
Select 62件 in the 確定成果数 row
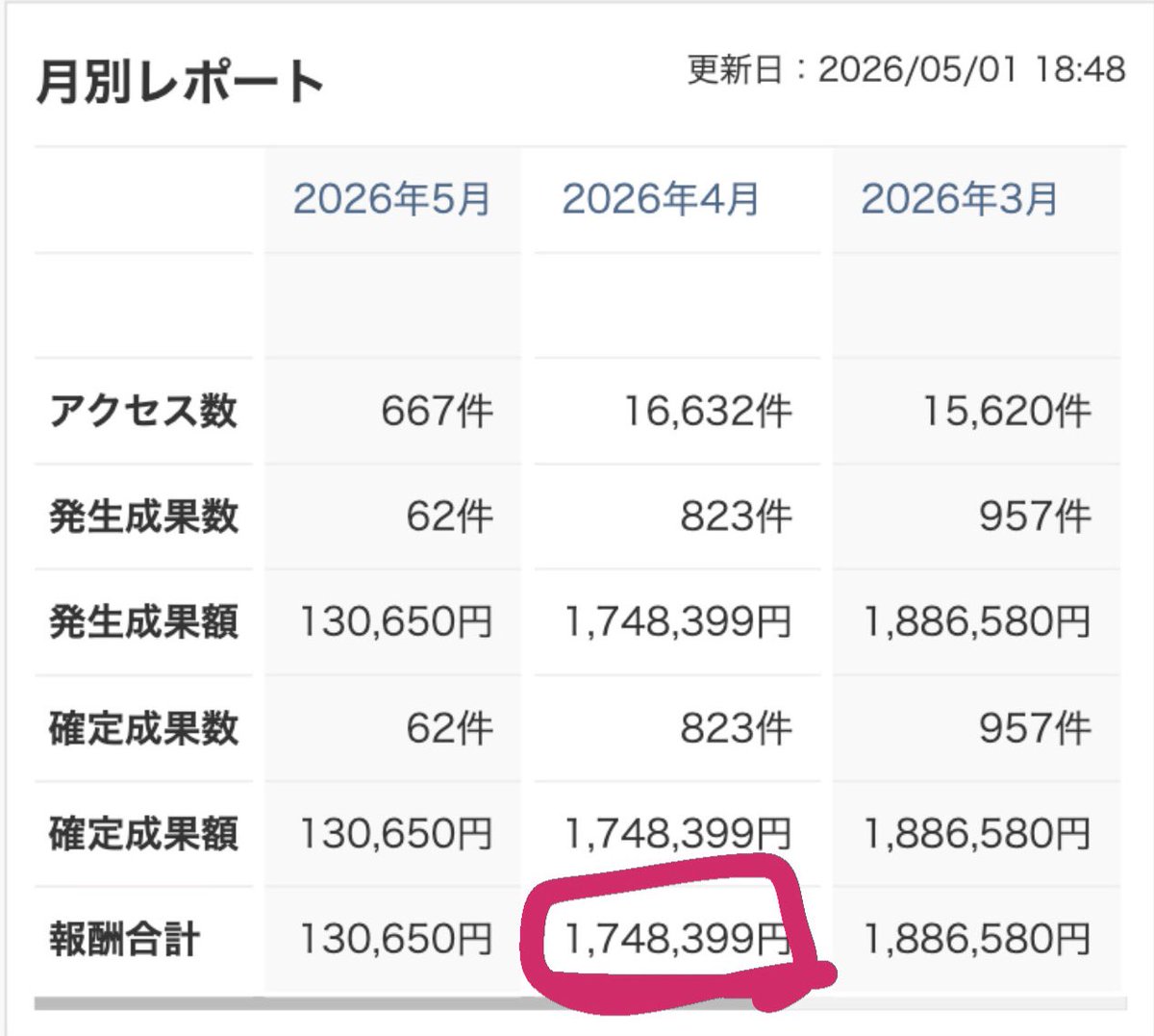[x=449, y=729]
